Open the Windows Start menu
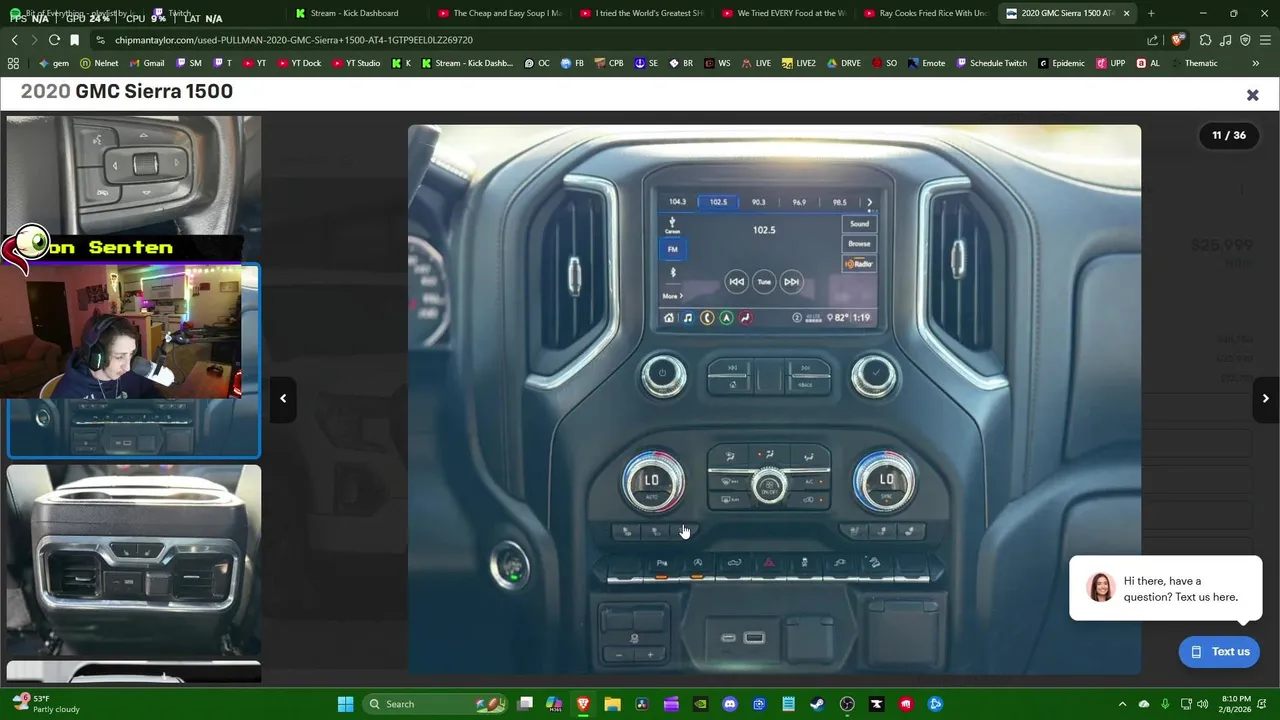Screen dimensions: 1280x720 [x=345, y=704]
